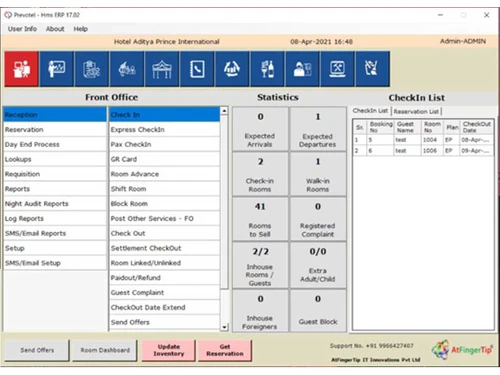Open the Front Office module (red reception icon)
Image resolution: width=500 pixels, height=375 pixels.
coord(21,69)
